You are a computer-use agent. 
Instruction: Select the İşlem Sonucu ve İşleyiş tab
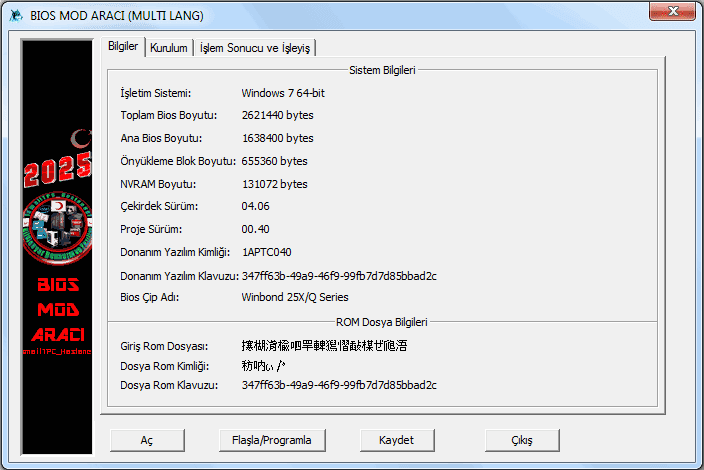coord(256,48)
